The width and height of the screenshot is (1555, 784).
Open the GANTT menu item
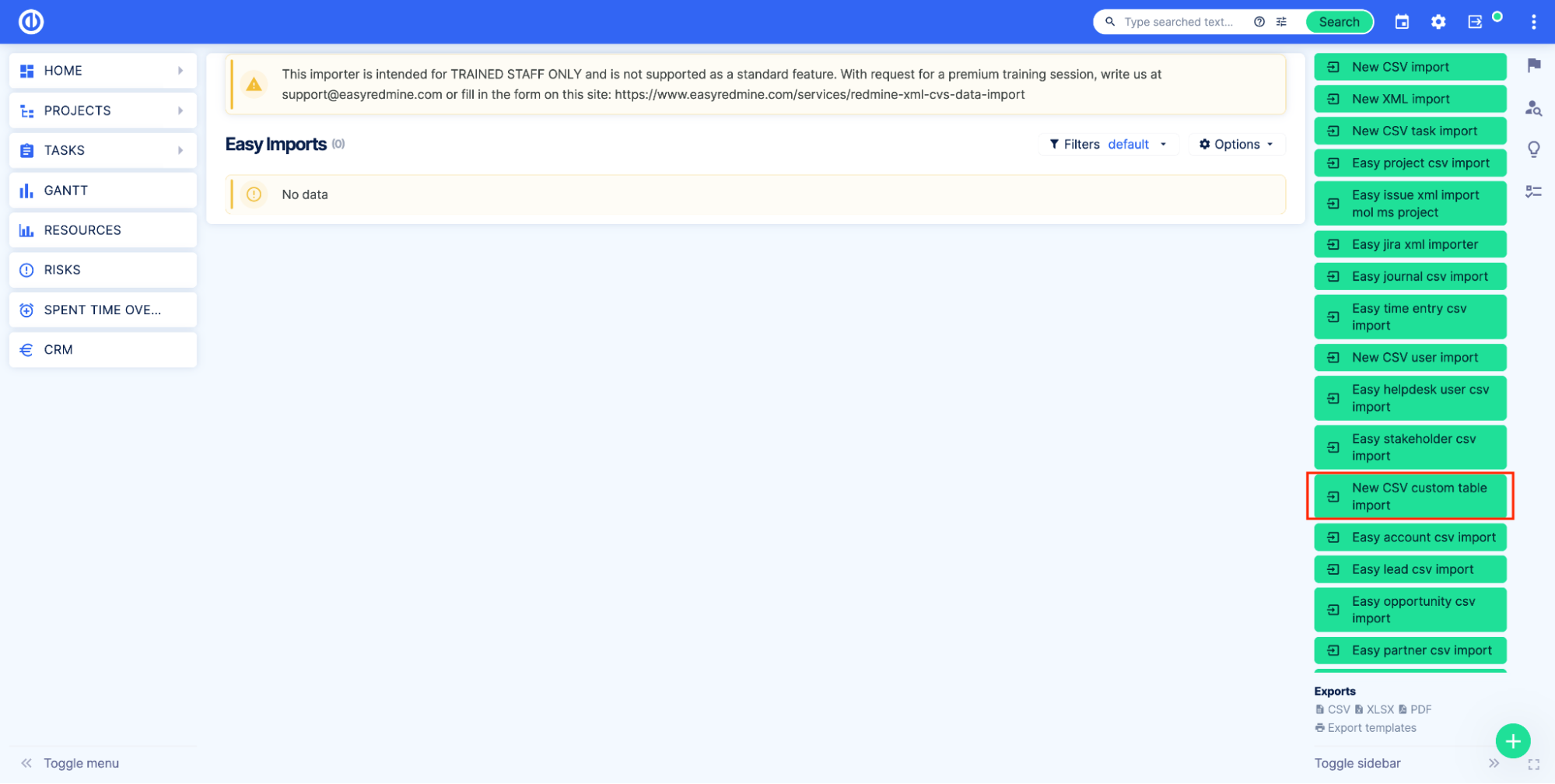[x=66, y=191]
